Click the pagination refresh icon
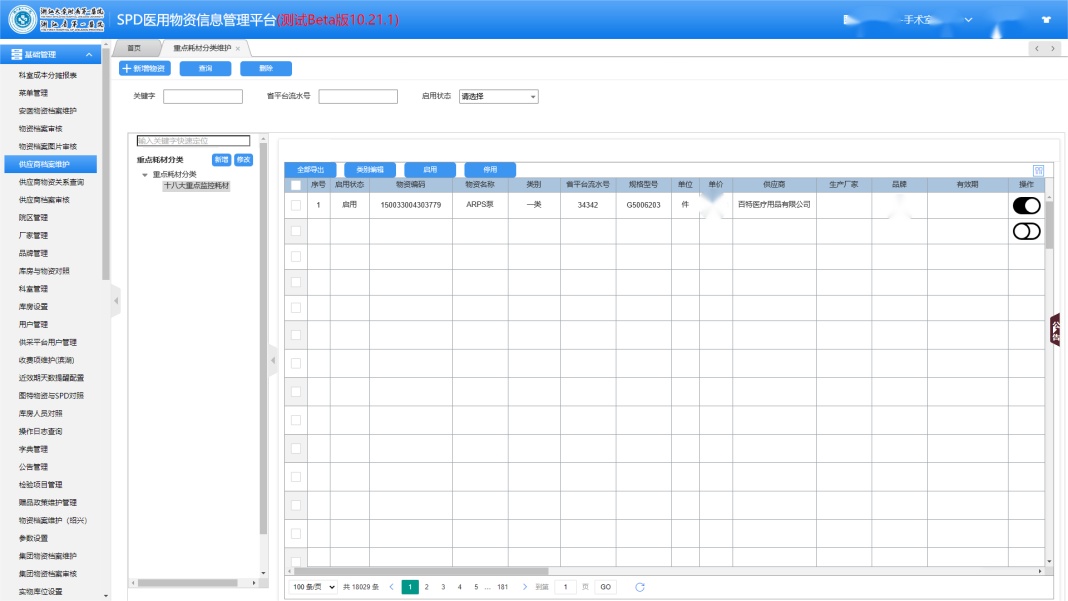The image size is (1068, 601). pos(640,587)
